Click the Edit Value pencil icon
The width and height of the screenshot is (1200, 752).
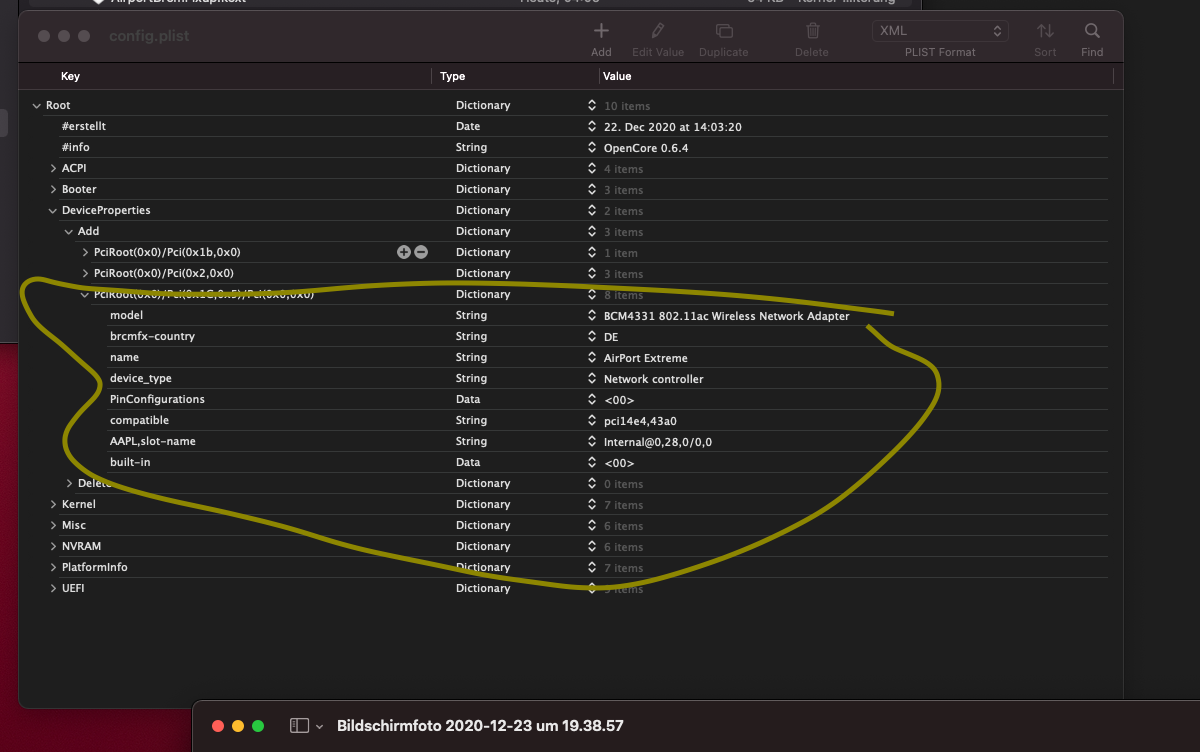(x=657, y=31)
